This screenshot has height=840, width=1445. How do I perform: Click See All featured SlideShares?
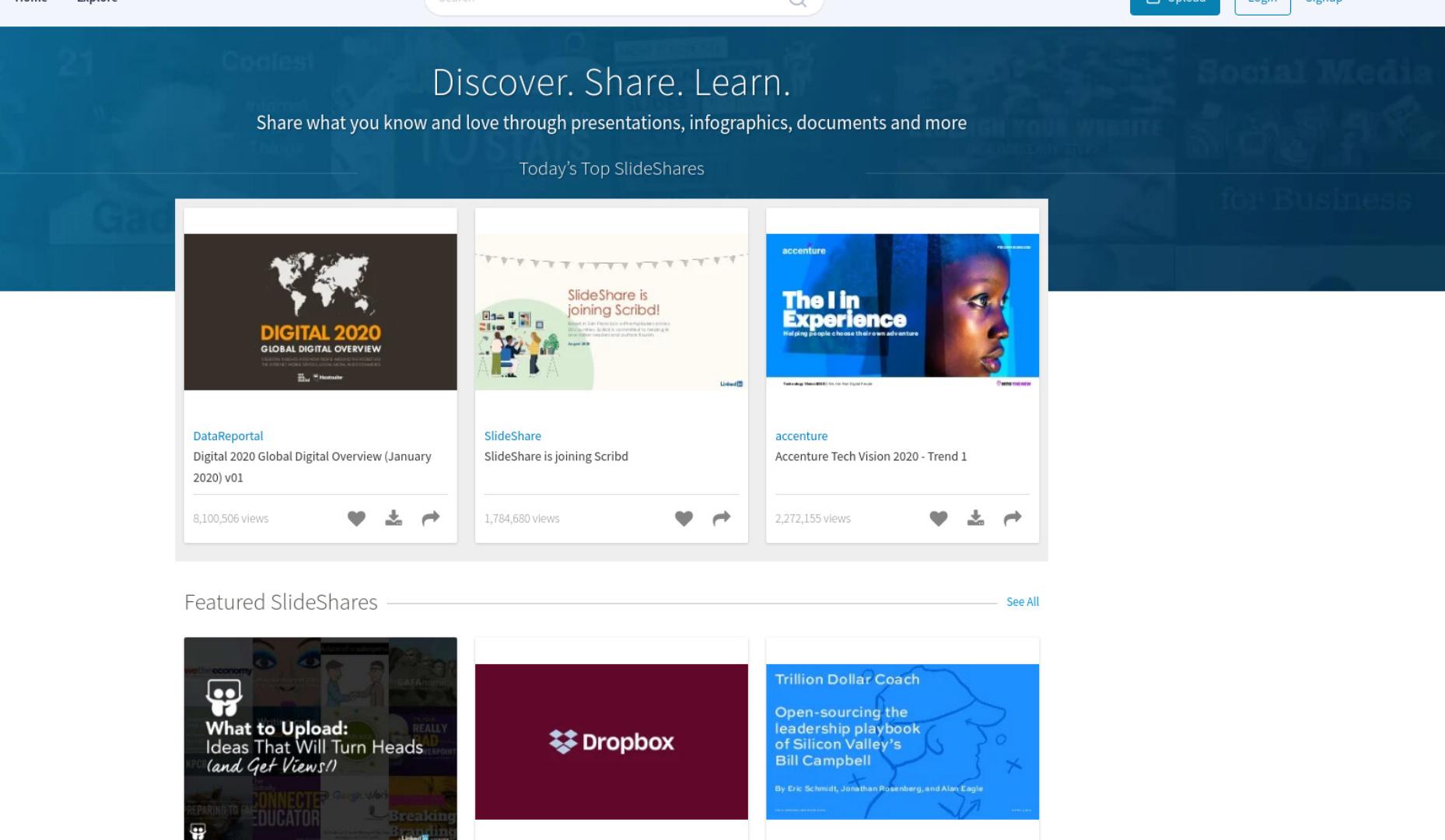coord(1022,602)
